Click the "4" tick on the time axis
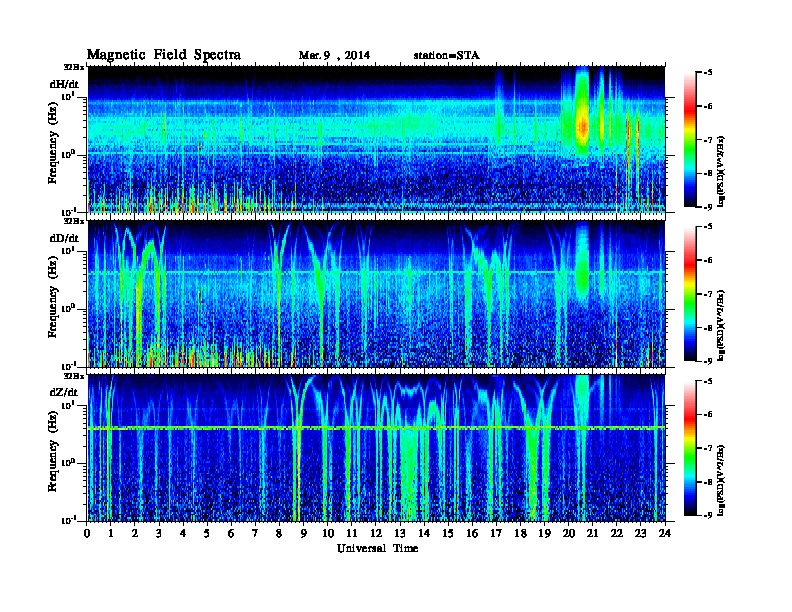Screen dimensions: 792x612 pyautogui.click(x=183, y=533)
